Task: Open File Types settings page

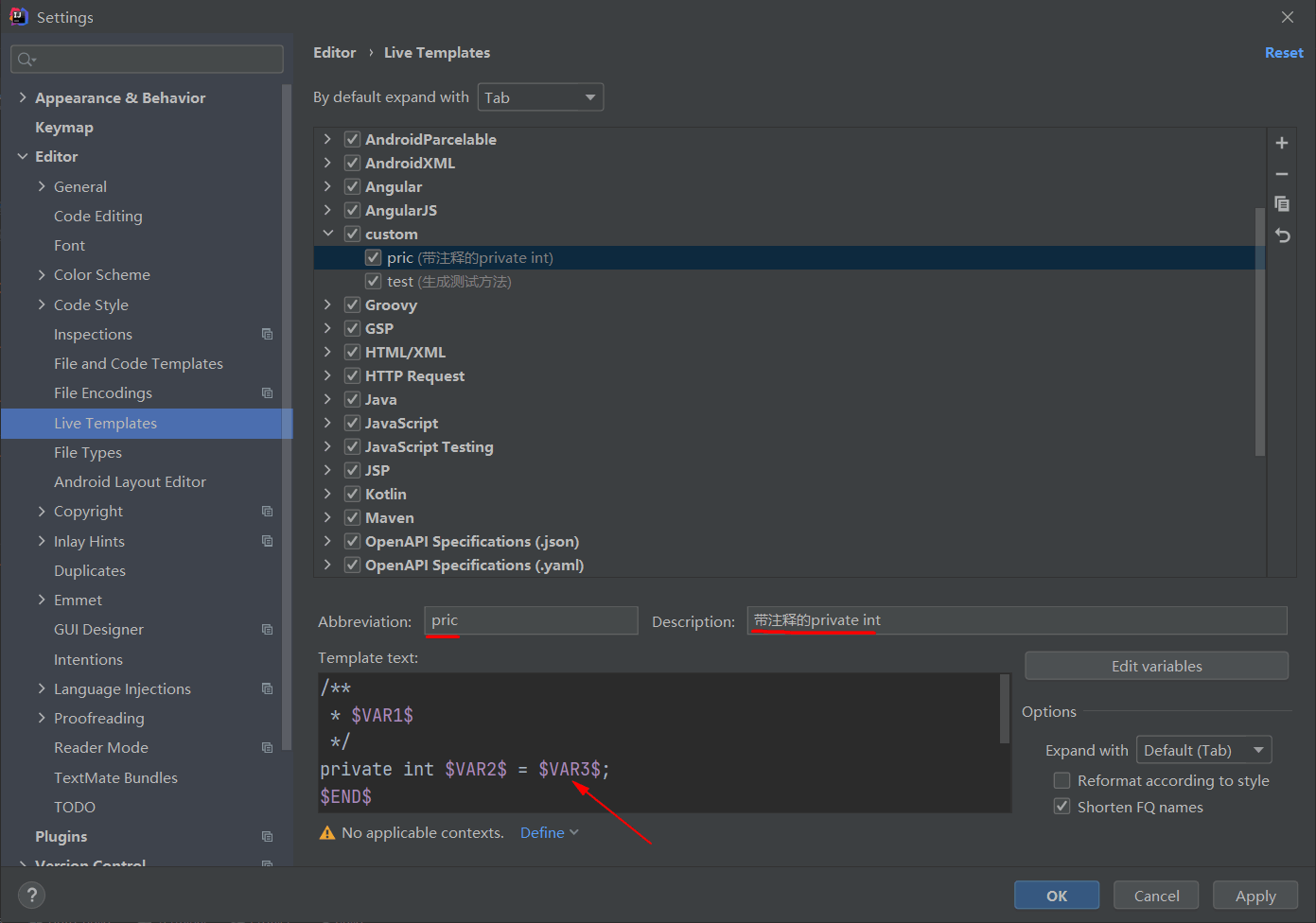Action: 88,452
